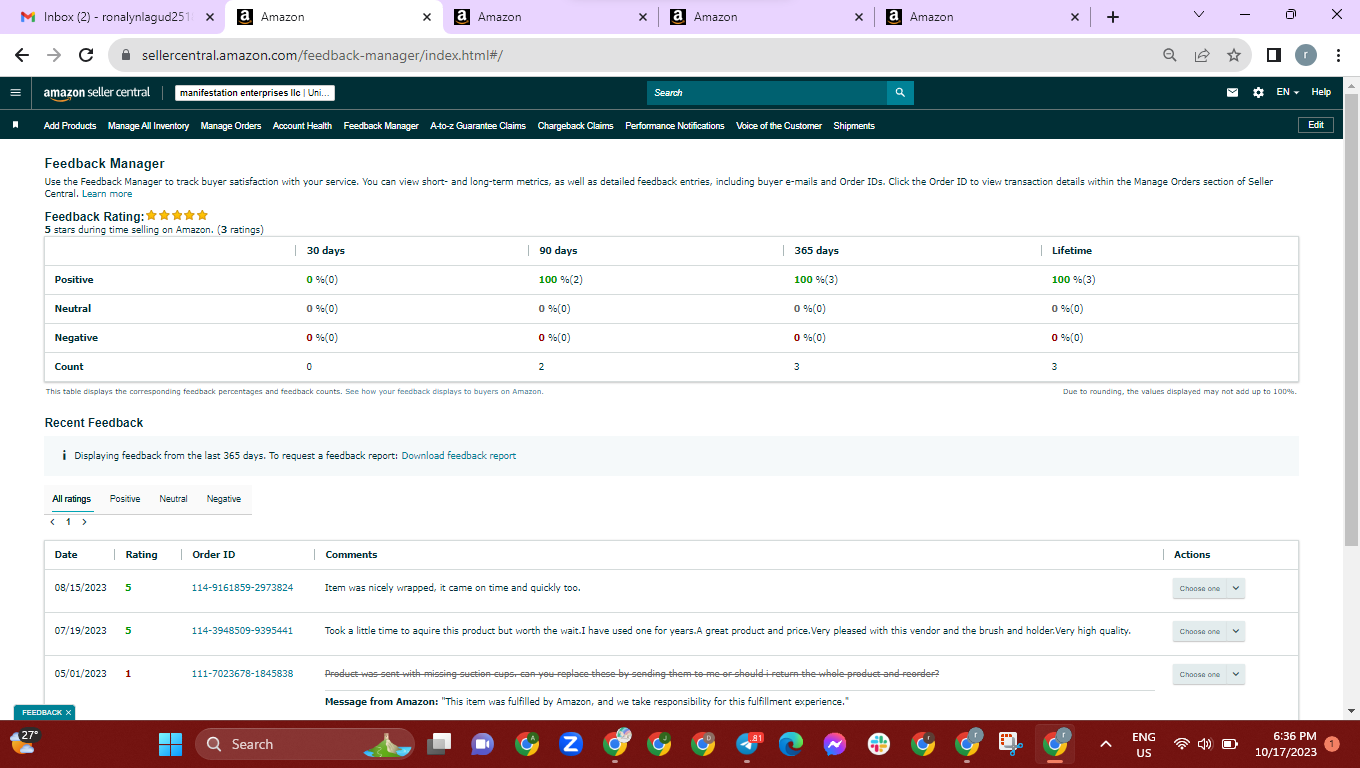The height and width of the screenshot is (768, 1360).
Task: Open Voice of the Customer in the navigation bar
Action: tap(779, 126)
